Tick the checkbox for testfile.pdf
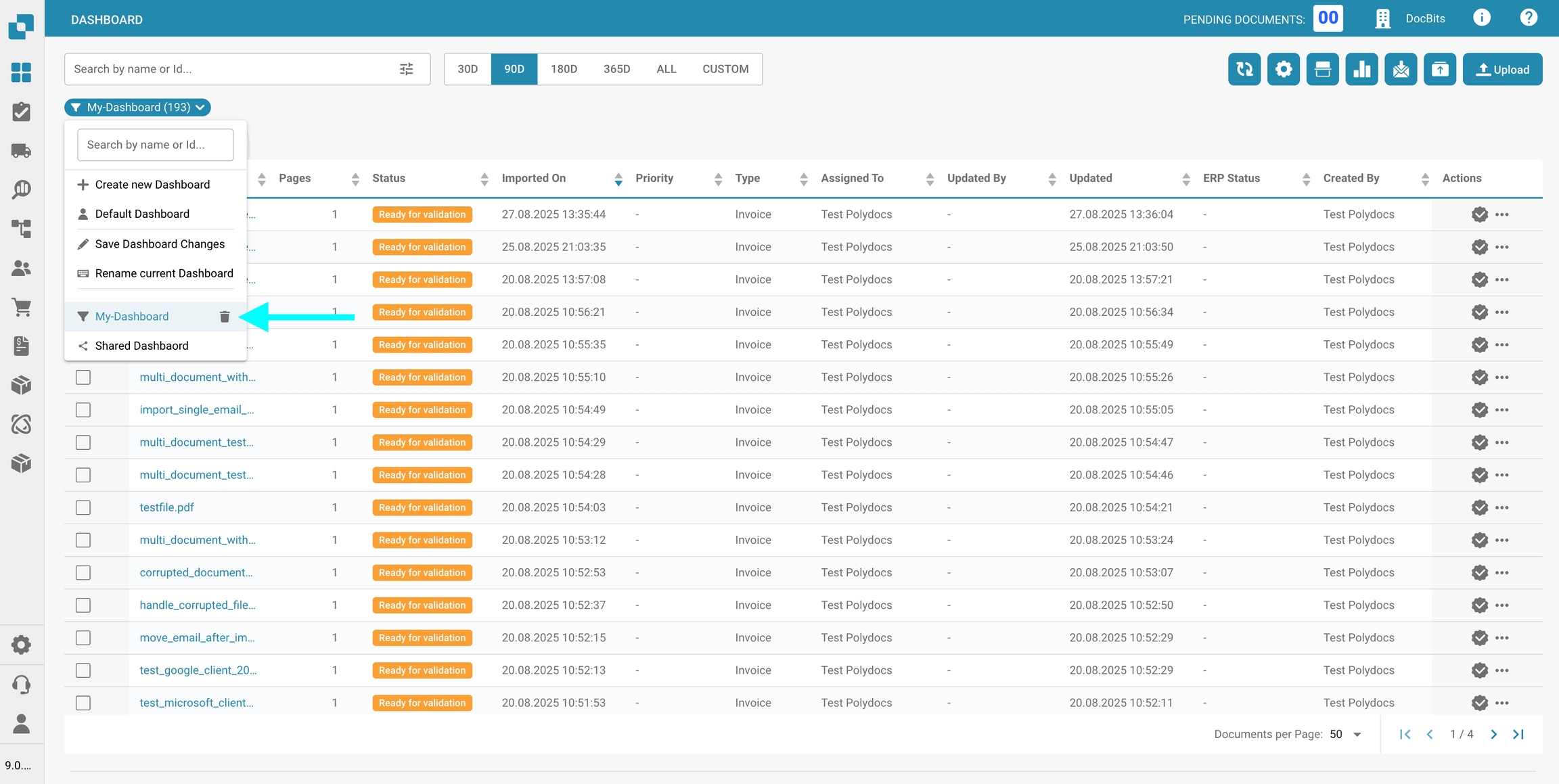Image resolution: width=1559 pixels, height=784 pixels. (x=83, y=507)
